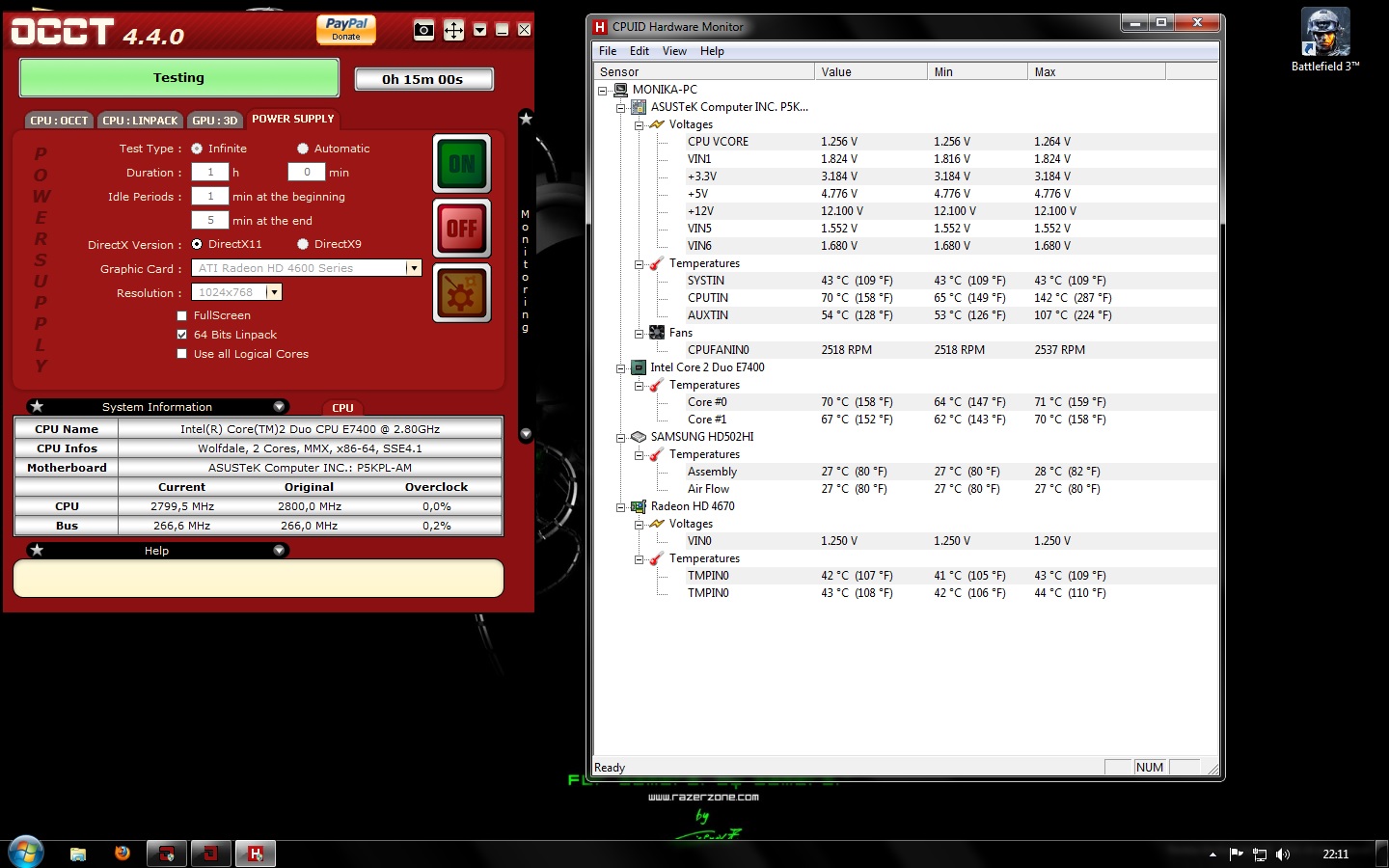Switch to GPU:3D tab

tap(214, 121)
